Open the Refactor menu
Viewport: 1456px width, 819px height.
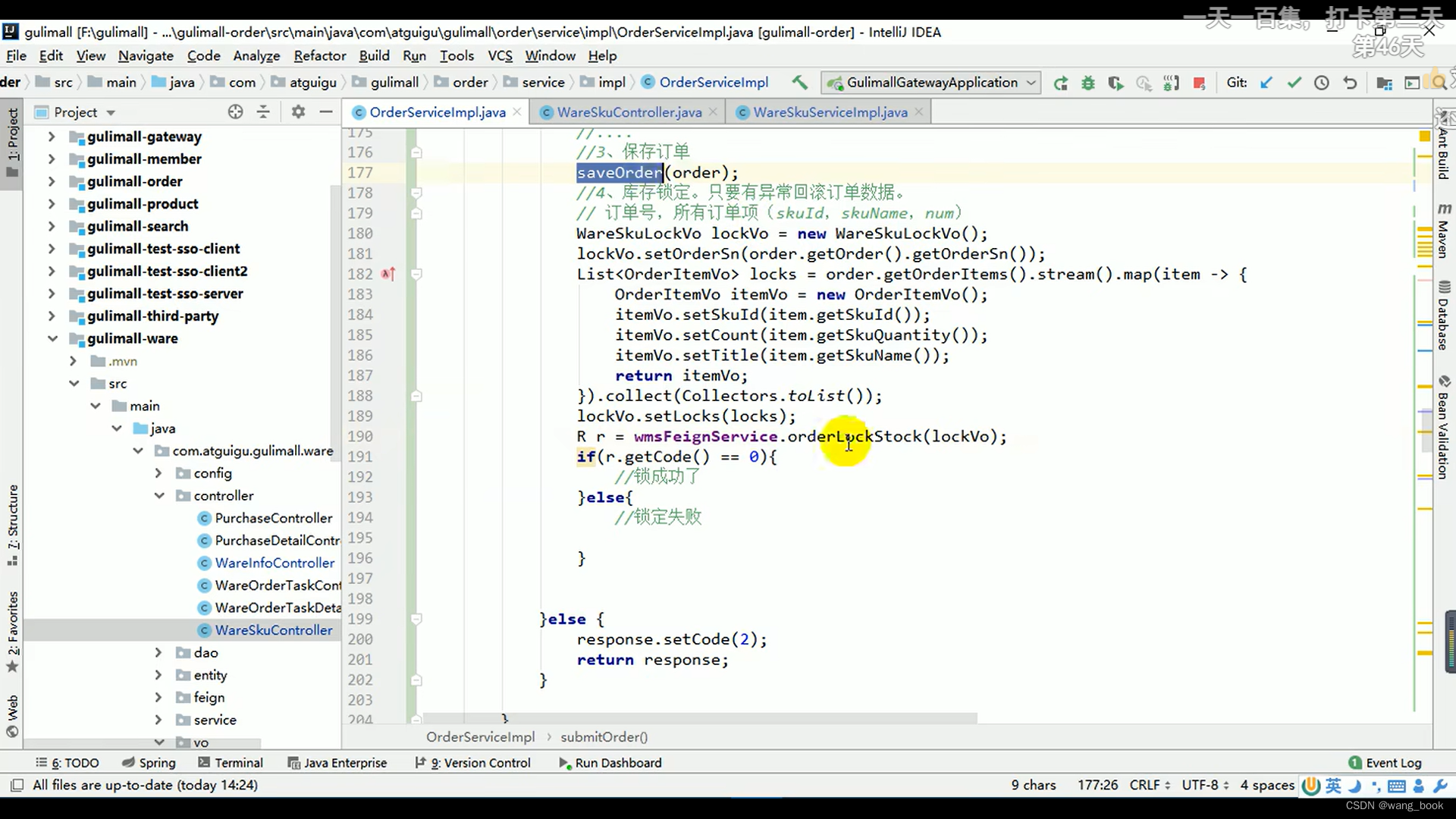pyautogui.click(x=319, y=56)
